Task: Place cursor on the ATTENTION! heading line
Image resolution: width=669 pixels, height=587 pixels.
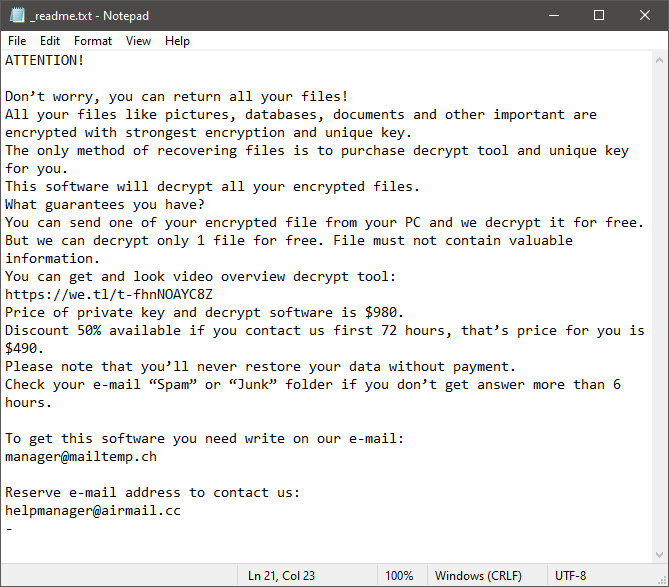Action: pos(45,61)
